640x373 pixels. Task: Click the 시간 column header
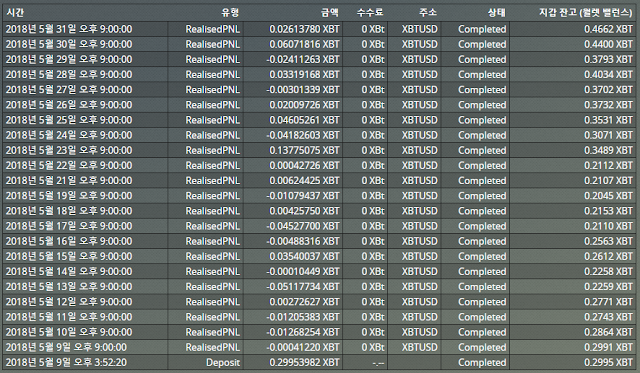16,13
